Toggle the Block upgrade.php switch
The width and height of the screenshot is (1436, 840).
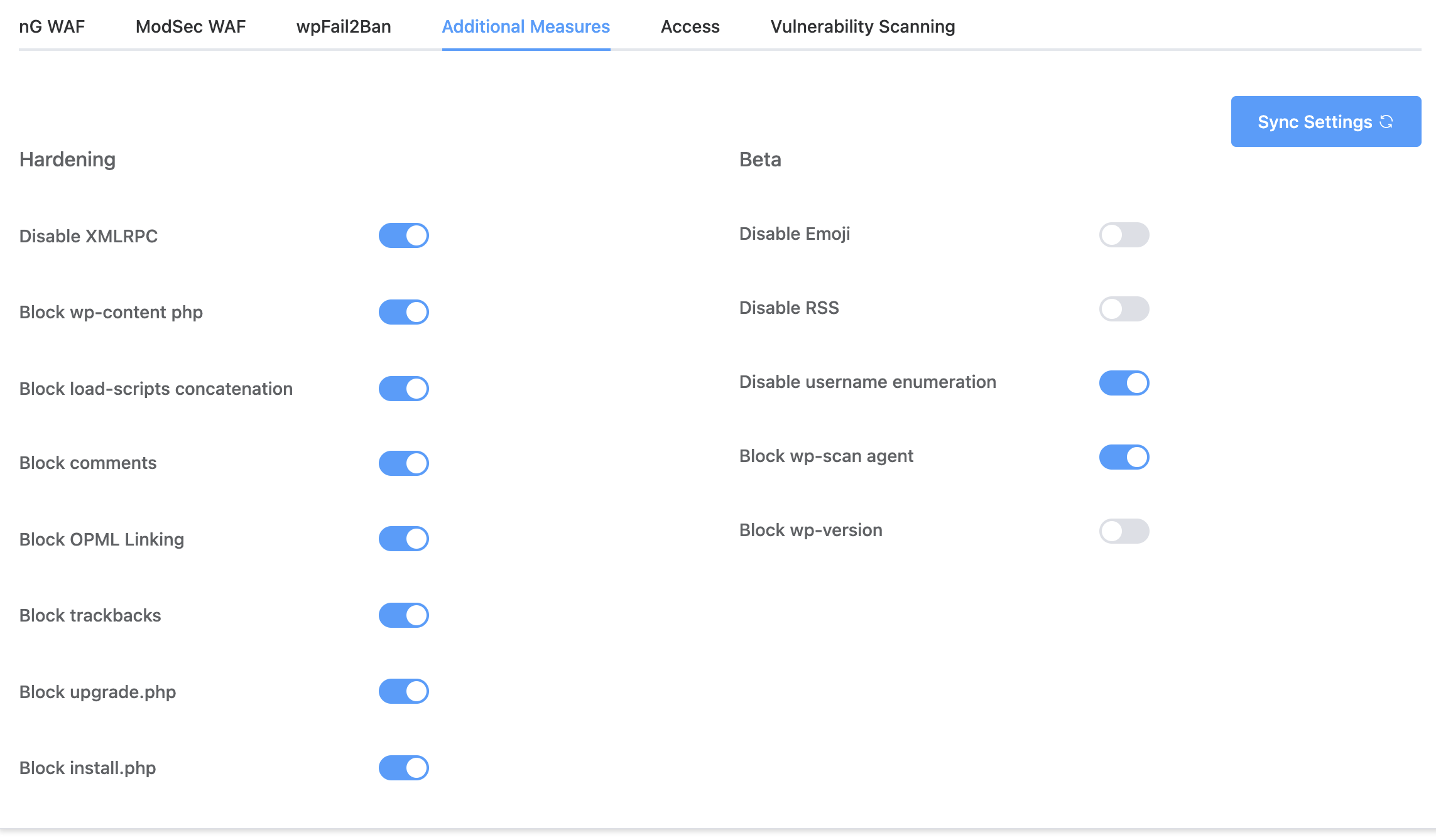pyautogui.click(x=403, y=691)
